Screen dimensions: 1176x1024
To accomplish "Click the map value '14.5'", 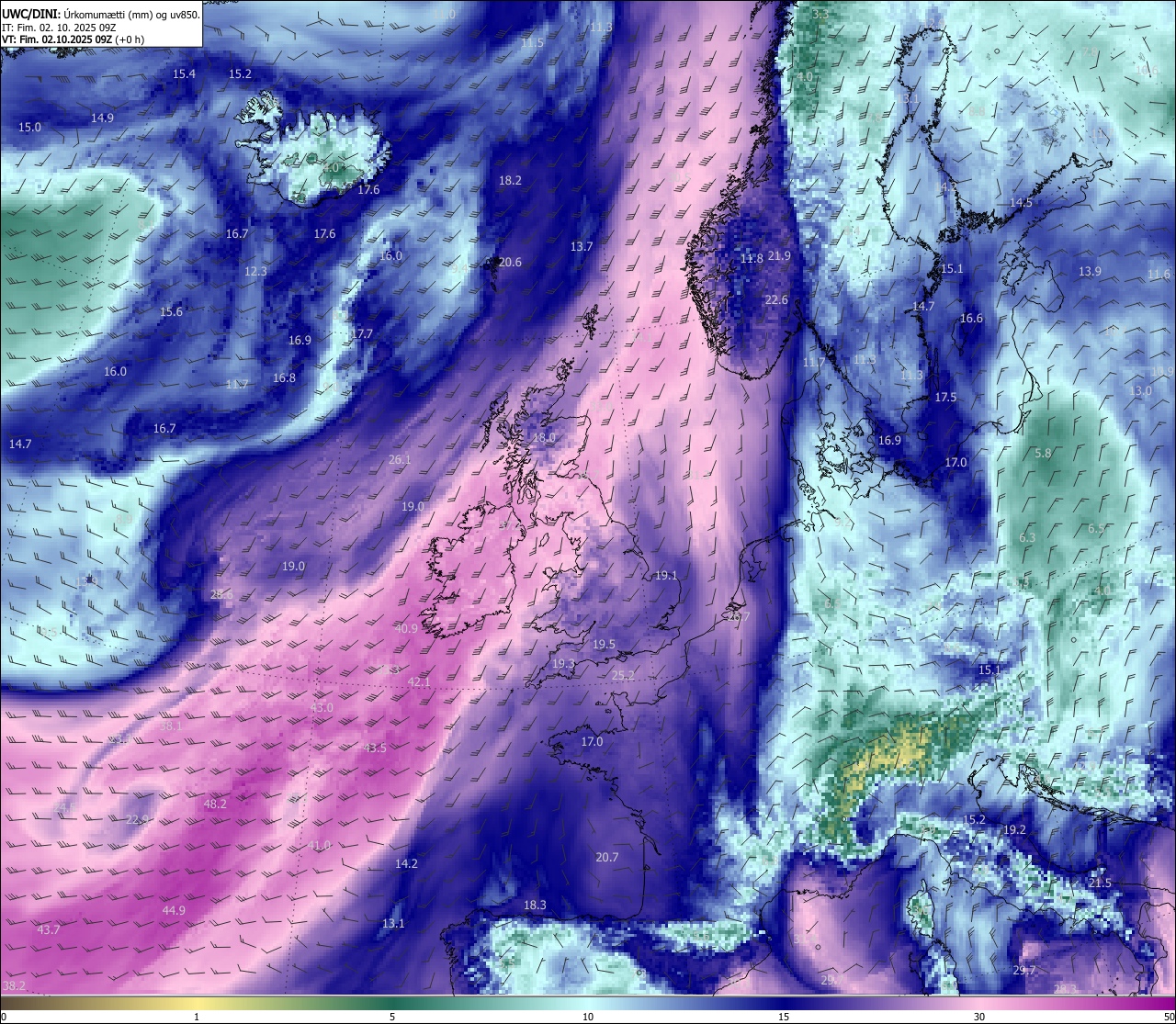I will 1021,202.
